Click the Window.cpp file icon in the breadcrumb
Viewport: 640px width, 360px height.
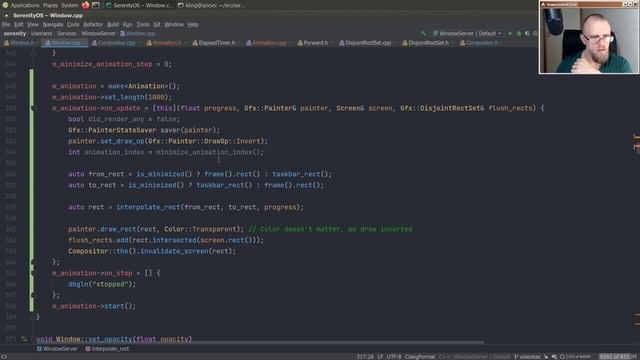click(123, 33)
